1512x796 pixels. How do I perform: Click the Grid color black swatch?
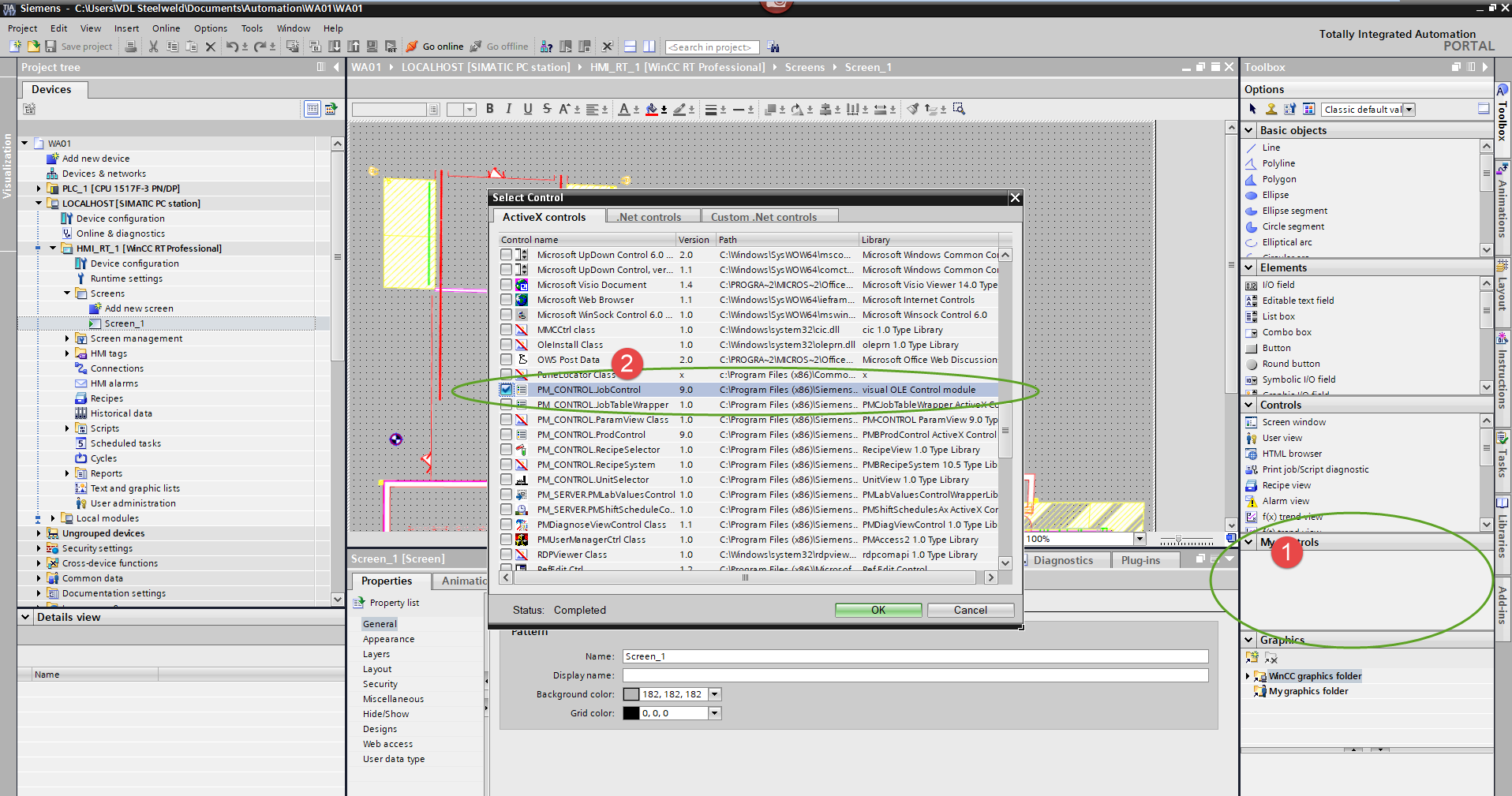tap(631, 713)
